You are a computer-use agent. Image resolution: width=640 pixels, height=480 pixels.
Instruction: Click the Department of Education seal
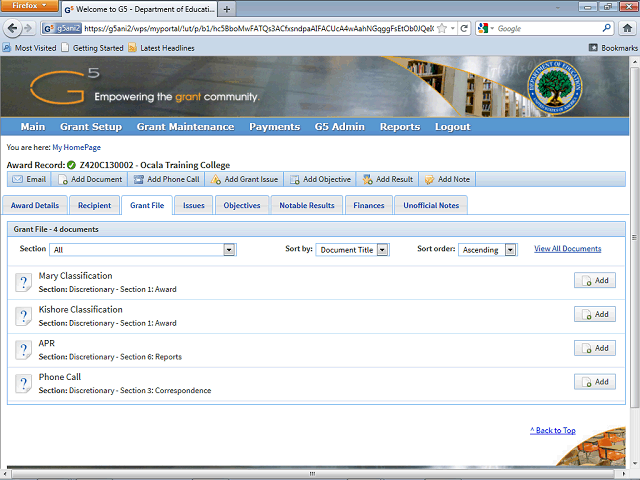(555, 87)
